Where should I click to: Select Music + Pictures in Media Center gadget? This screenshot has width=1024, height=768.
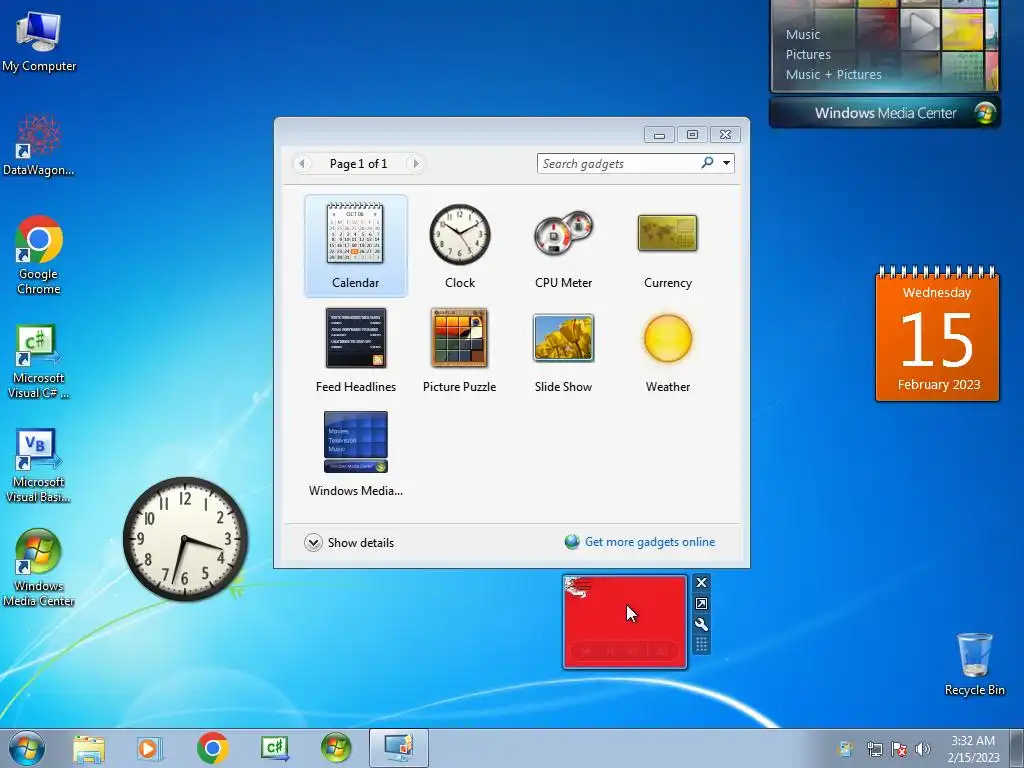tap(833, 74)
